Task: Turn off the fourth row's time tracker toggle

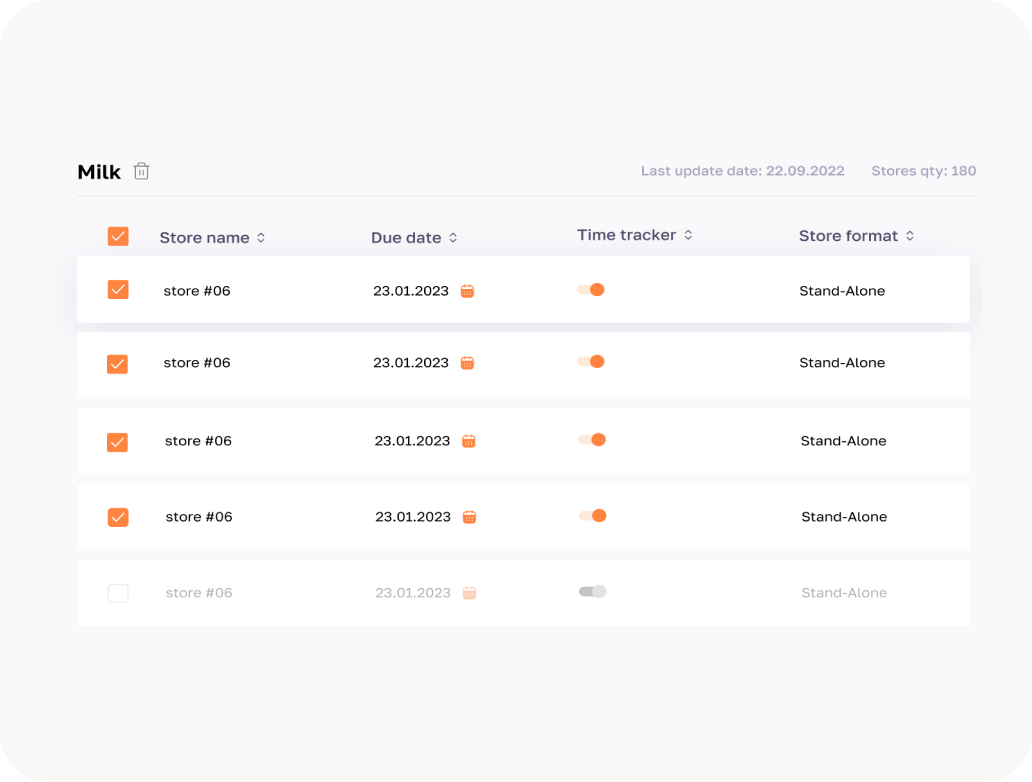Action: coord(593,516)
